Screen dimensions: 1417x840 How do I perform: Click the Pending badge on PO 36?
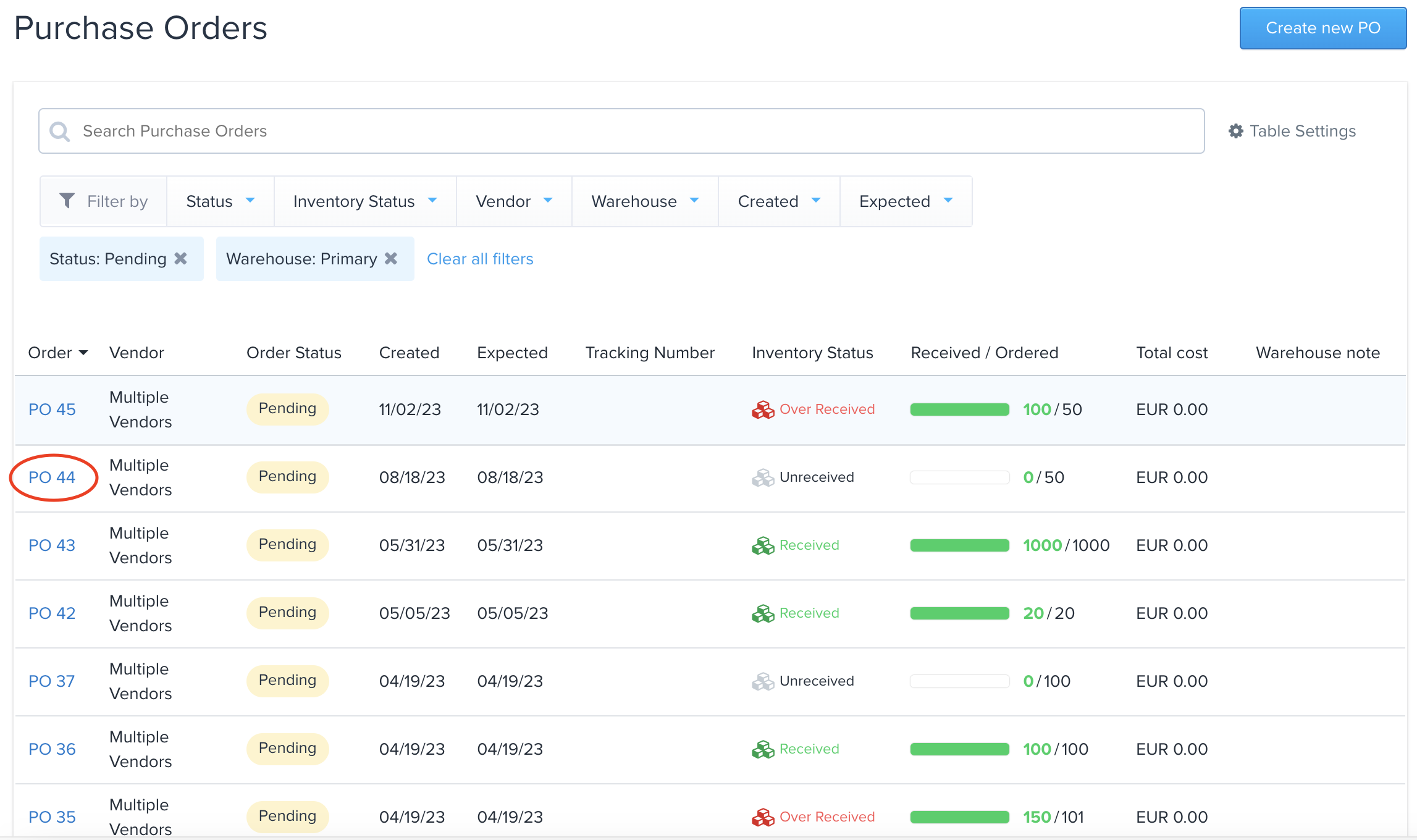[287, 749]
